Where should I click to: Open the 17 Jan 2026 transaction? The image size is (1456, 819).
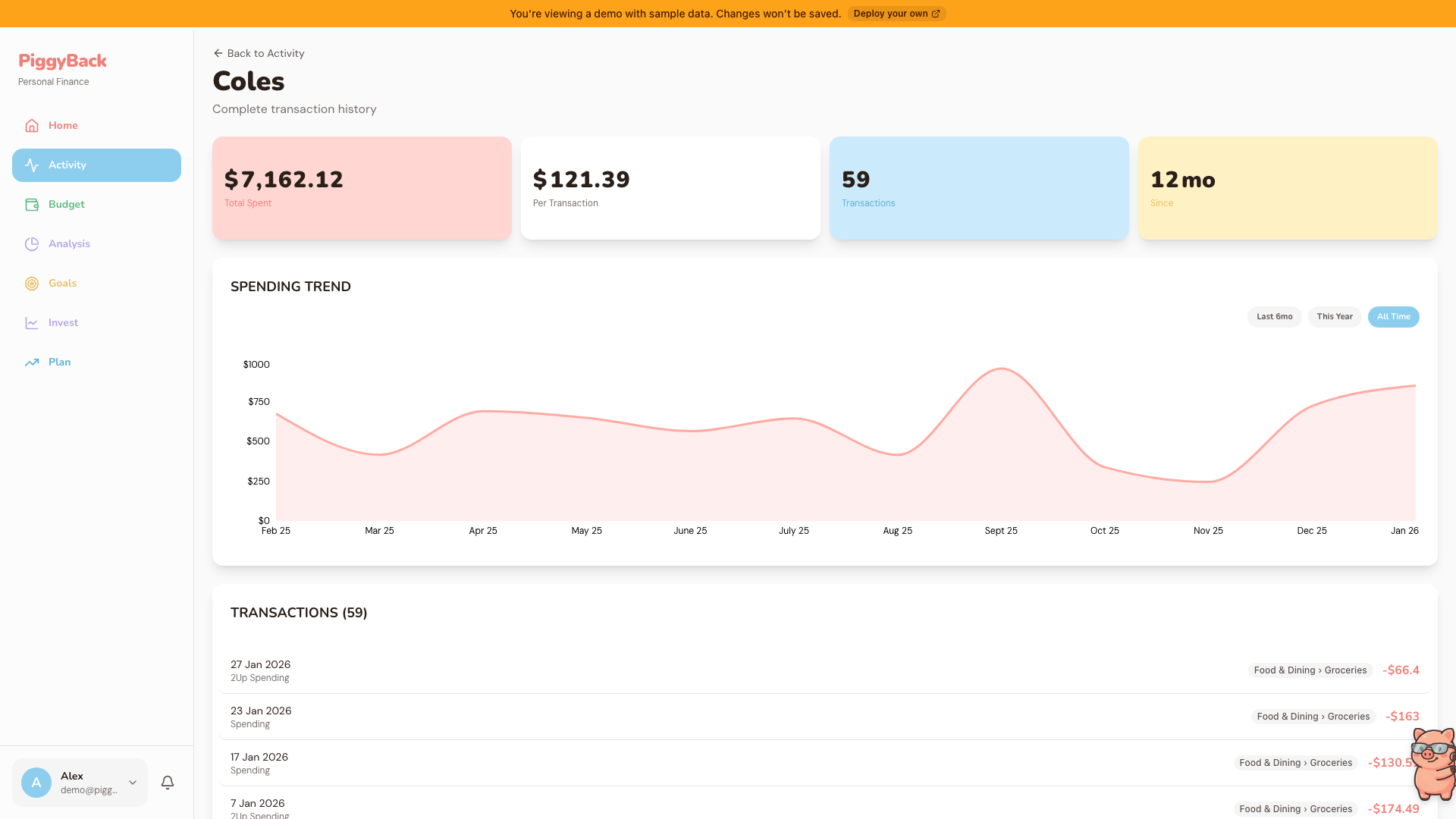pos(825,764)
